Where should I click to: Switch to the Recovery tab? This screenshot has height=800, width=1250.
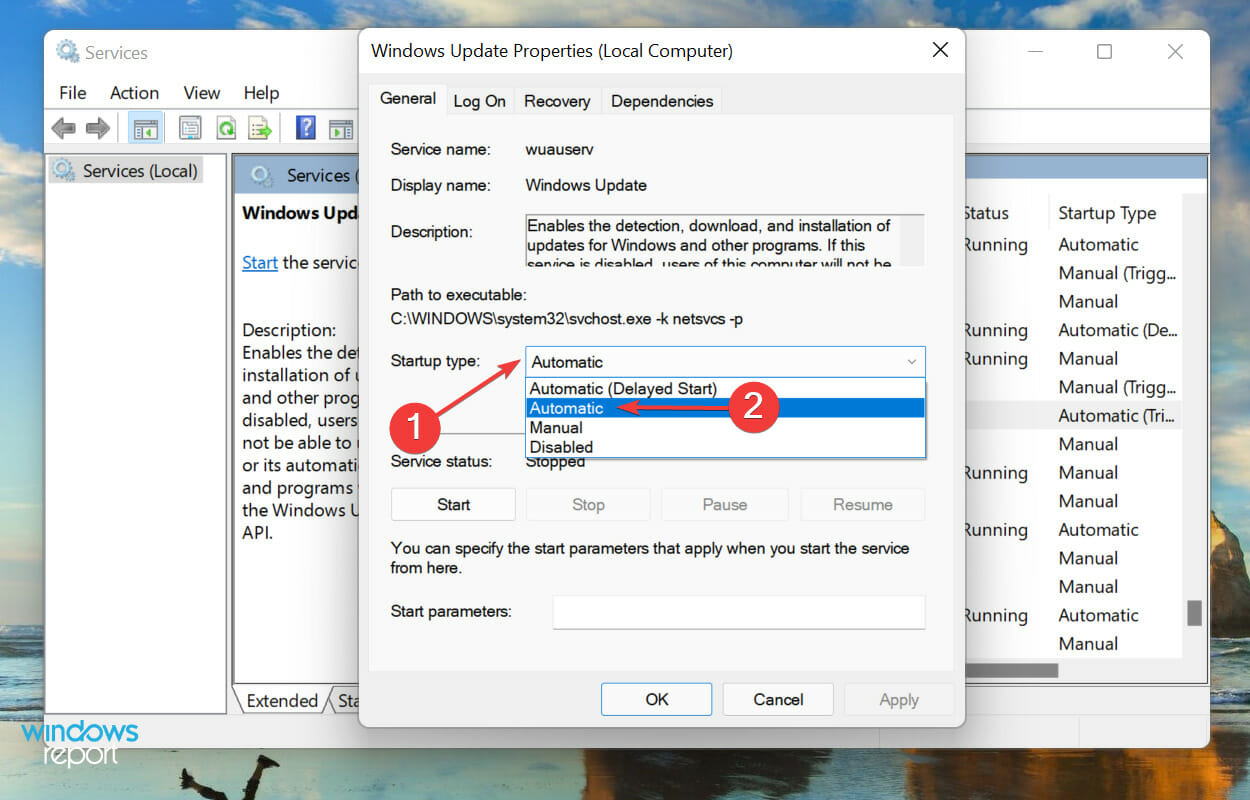[557, 101]
